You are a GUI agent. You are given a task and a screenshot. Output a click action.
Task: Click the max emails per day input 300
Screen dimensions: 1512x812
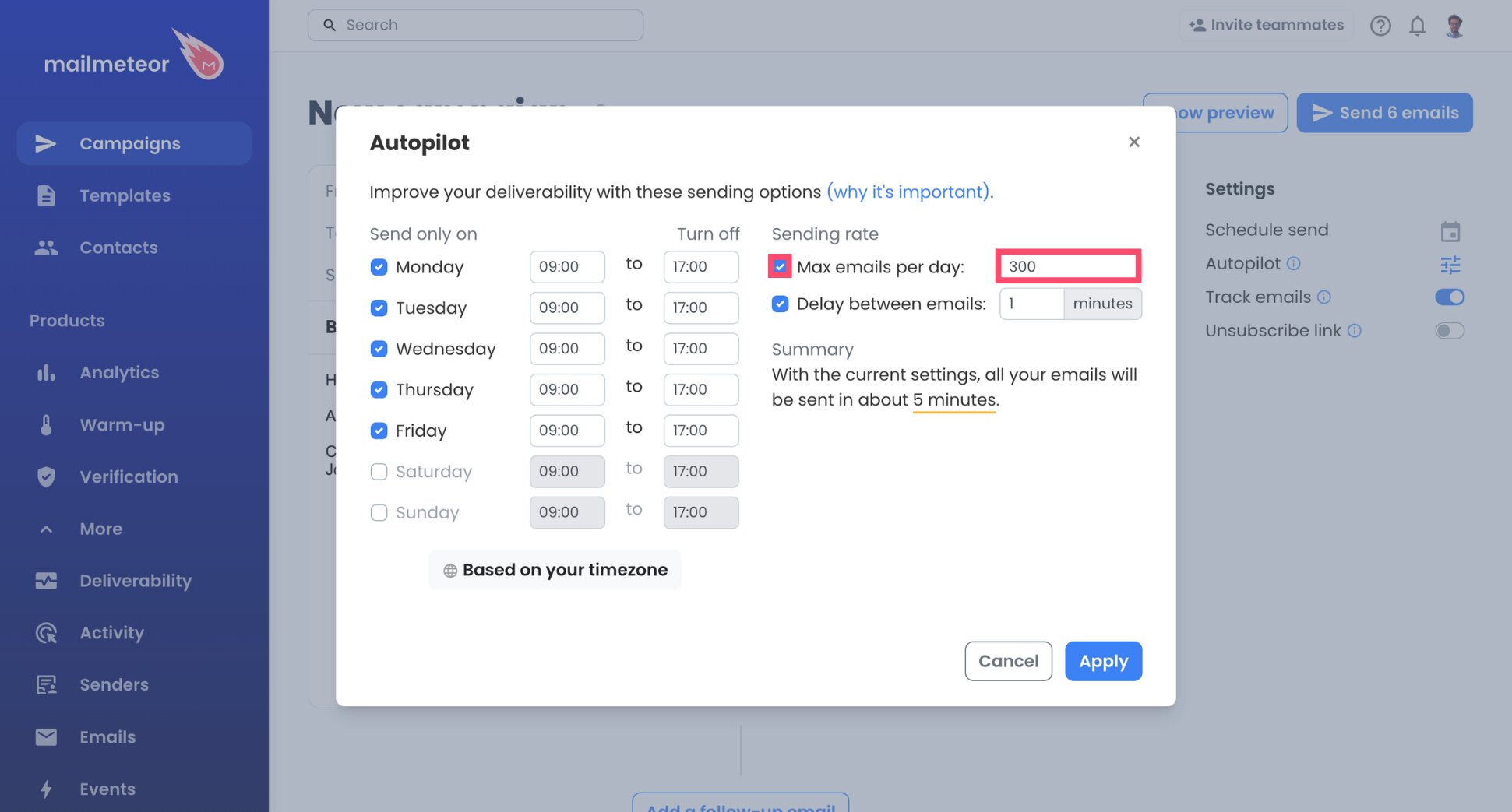(x=1068, y=266)
